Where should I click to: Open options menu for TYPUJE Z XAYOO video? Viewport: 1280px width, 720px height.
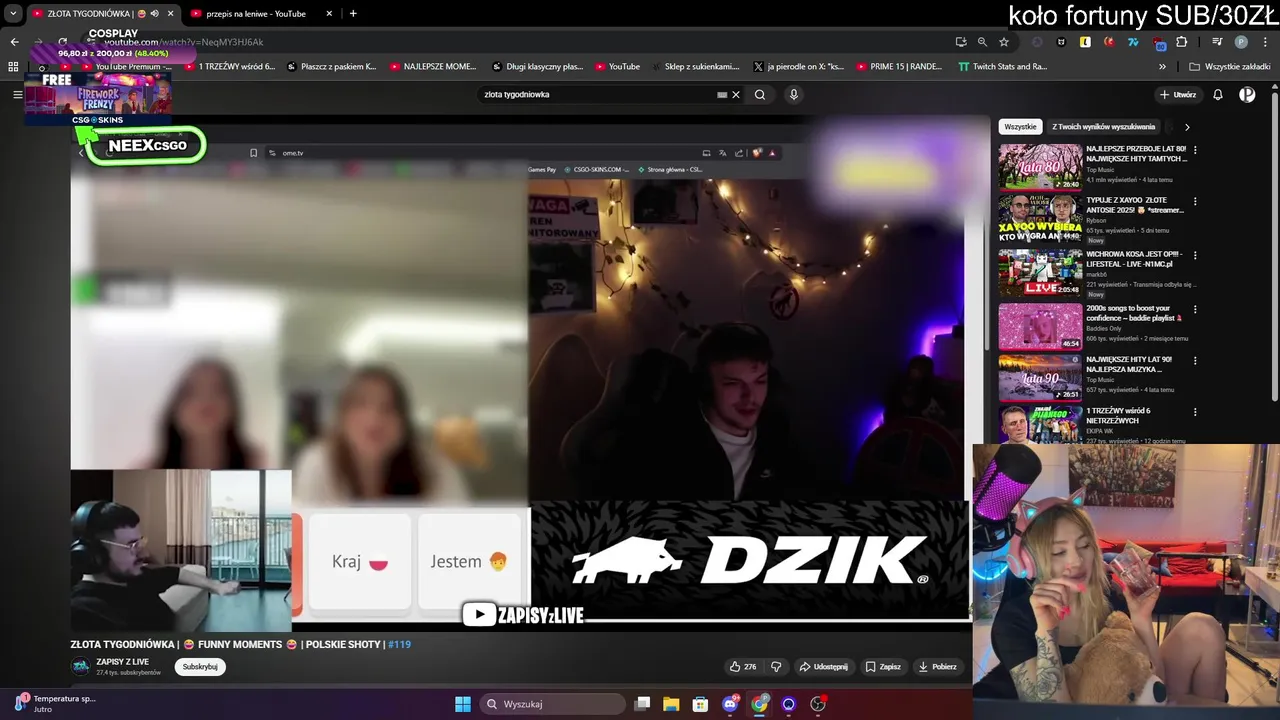coord(1195,202)
